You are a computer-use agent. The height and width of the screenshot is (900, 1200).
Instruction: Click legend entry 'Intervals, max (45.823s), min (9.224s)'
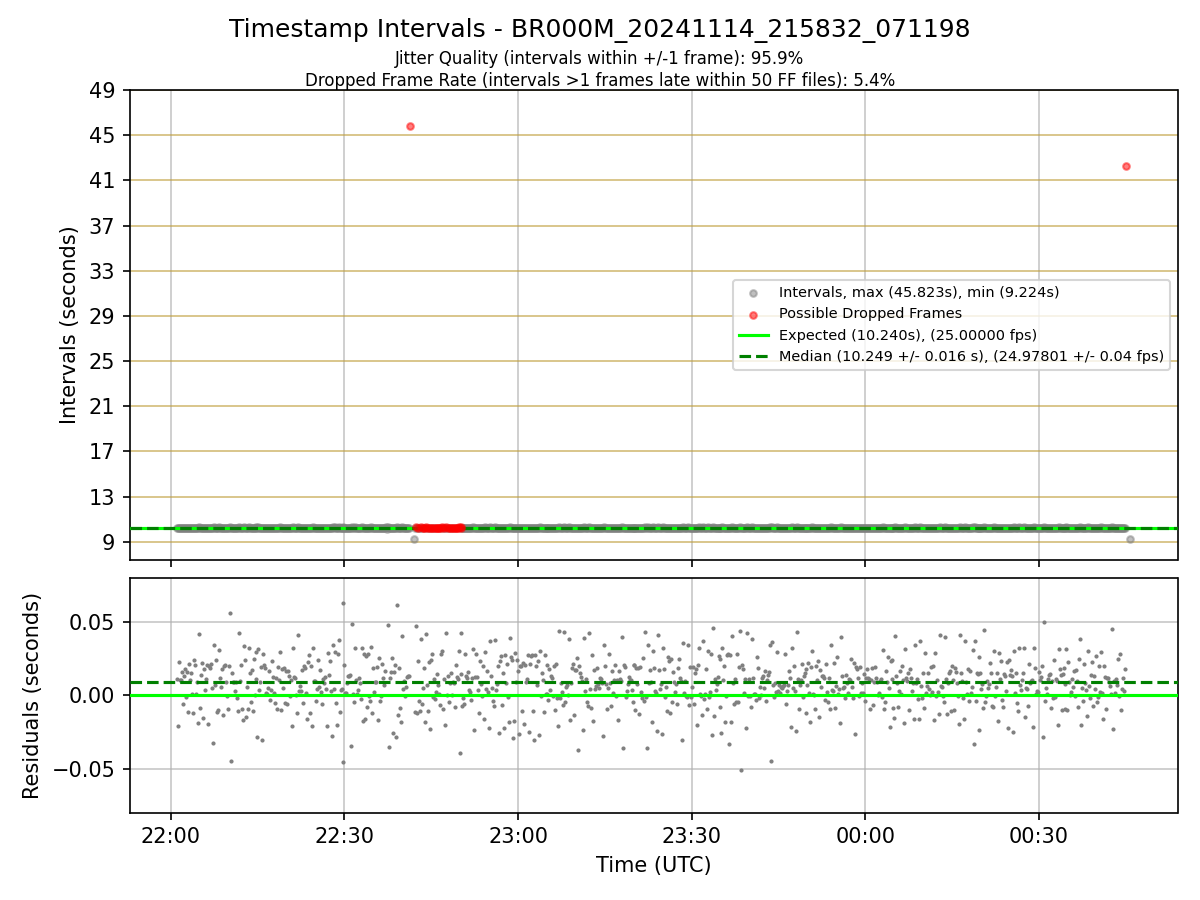[919, 292]
